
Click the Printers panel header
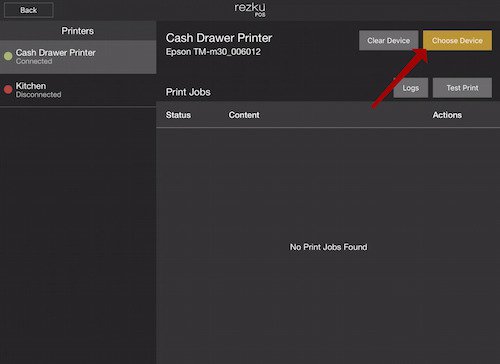(78, 31)
